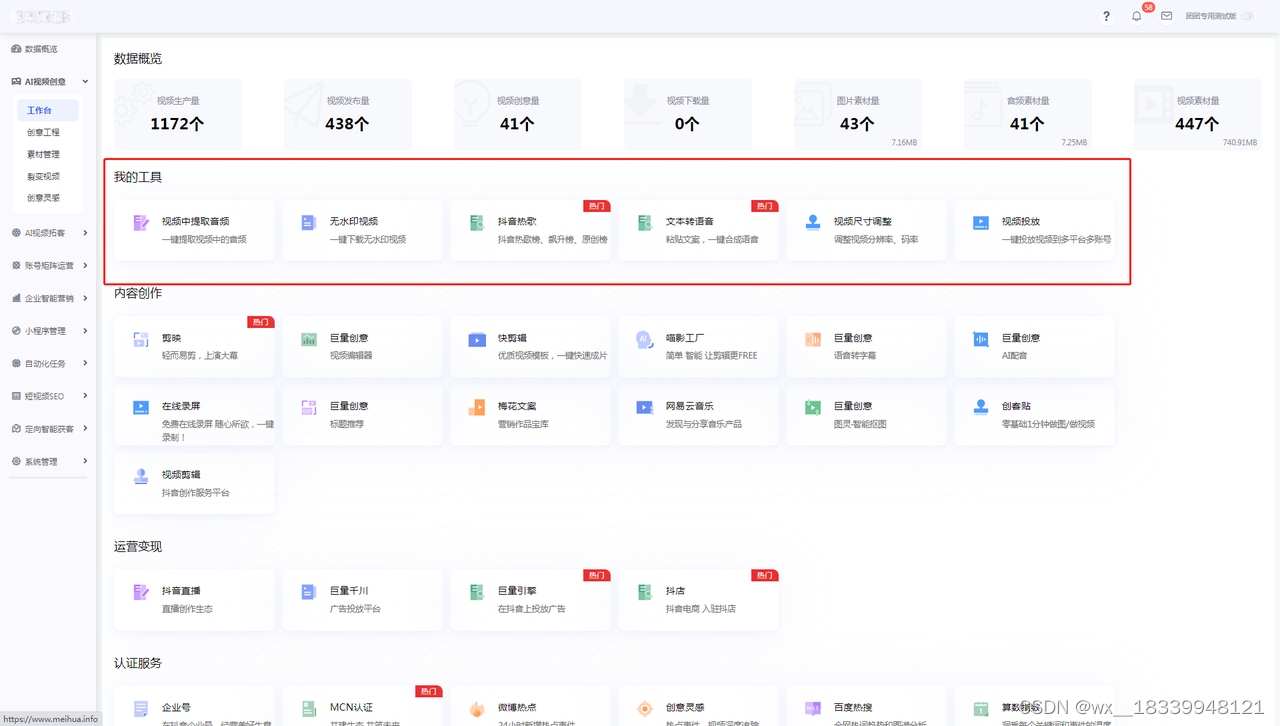Click the 文本转语音 tool icon
Screen dimensions: 1280x726
point(645,223)
